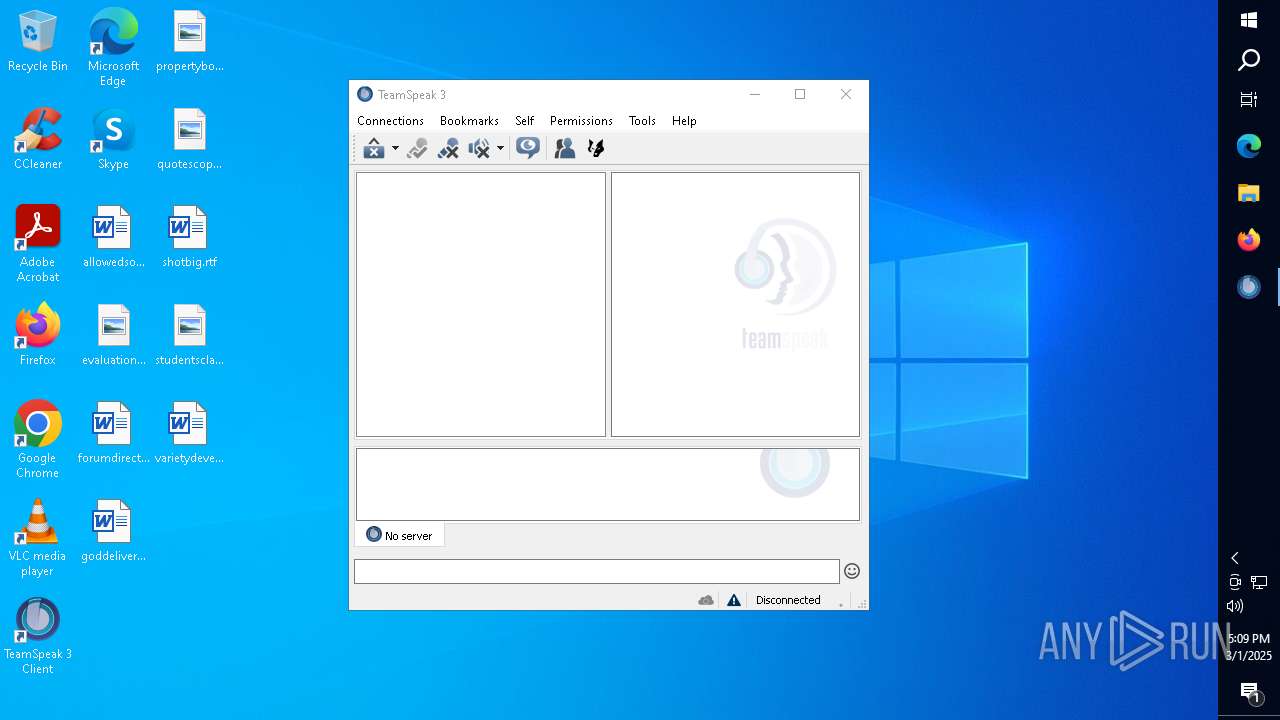Open Google Chrome desktop icon
The height and width of the screenshot is (720, 1280).
pos(38,440)
